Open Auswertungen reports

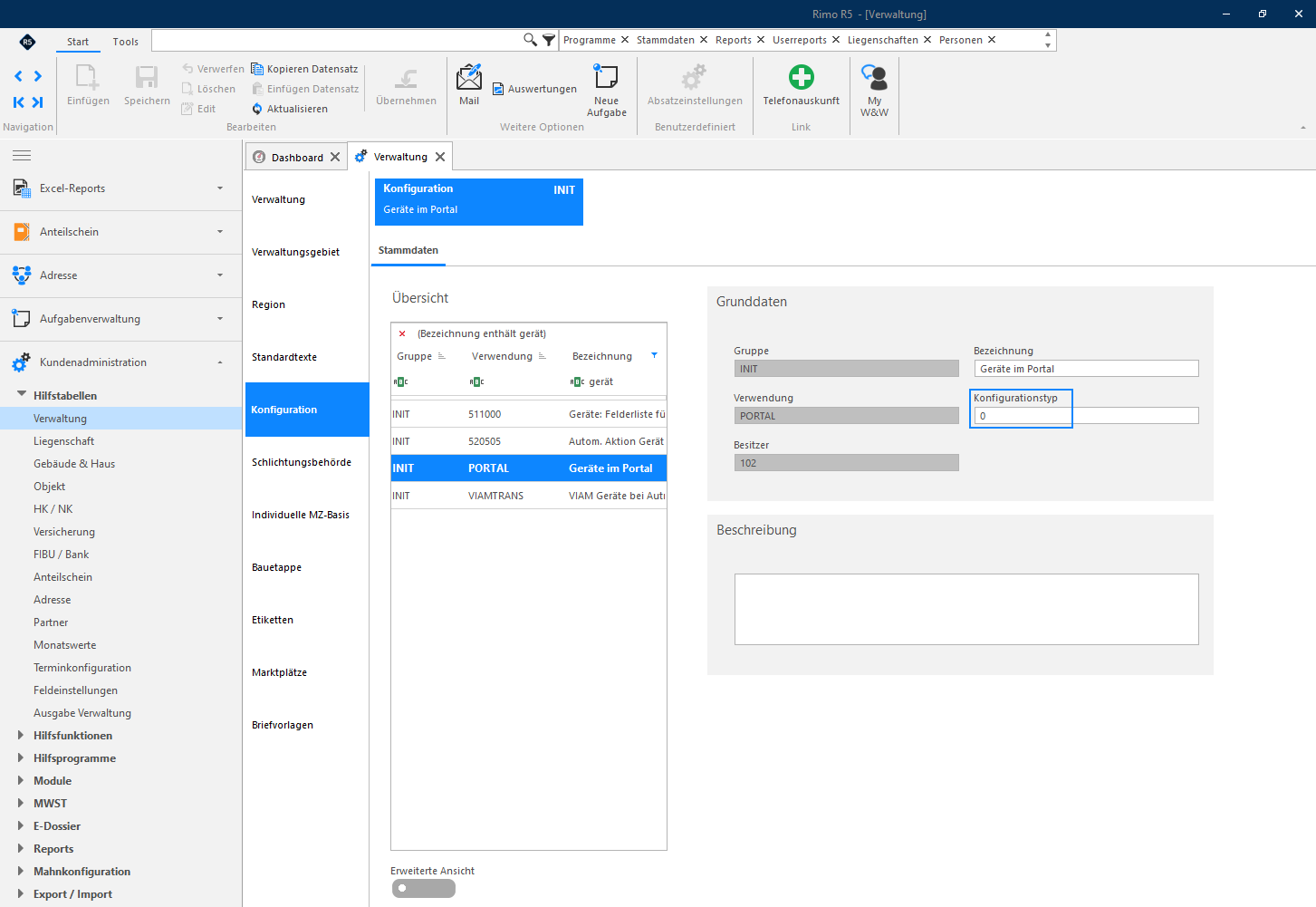tap(534, 89)
